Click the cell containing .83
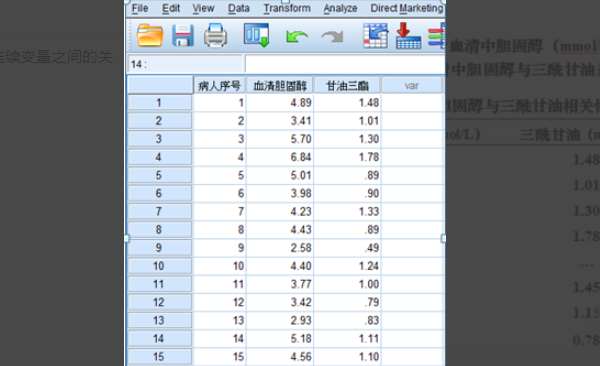 pyautogui.click(x=347, y=320)
